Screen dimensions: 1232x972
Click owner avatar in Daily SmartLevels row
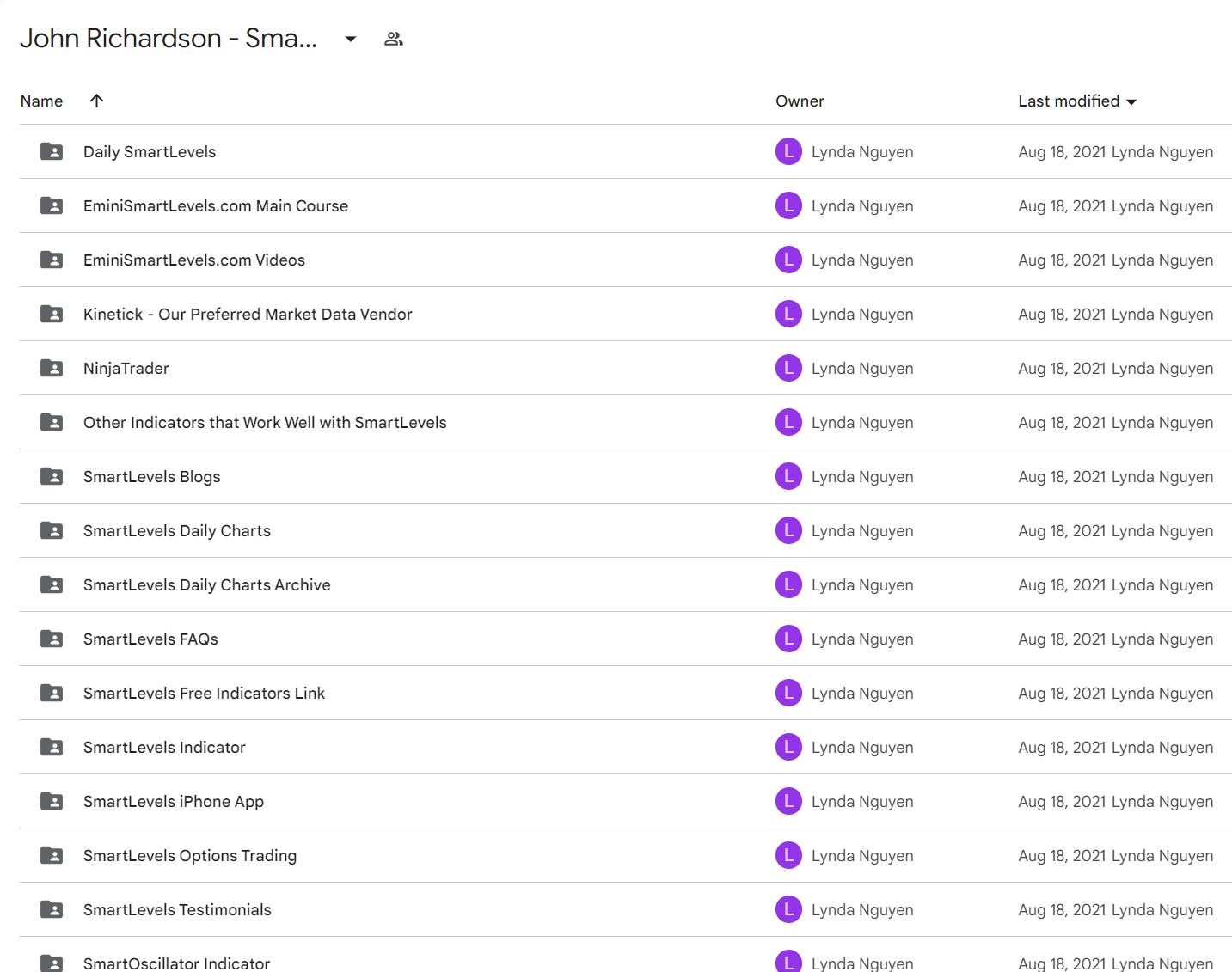[788, 151]
